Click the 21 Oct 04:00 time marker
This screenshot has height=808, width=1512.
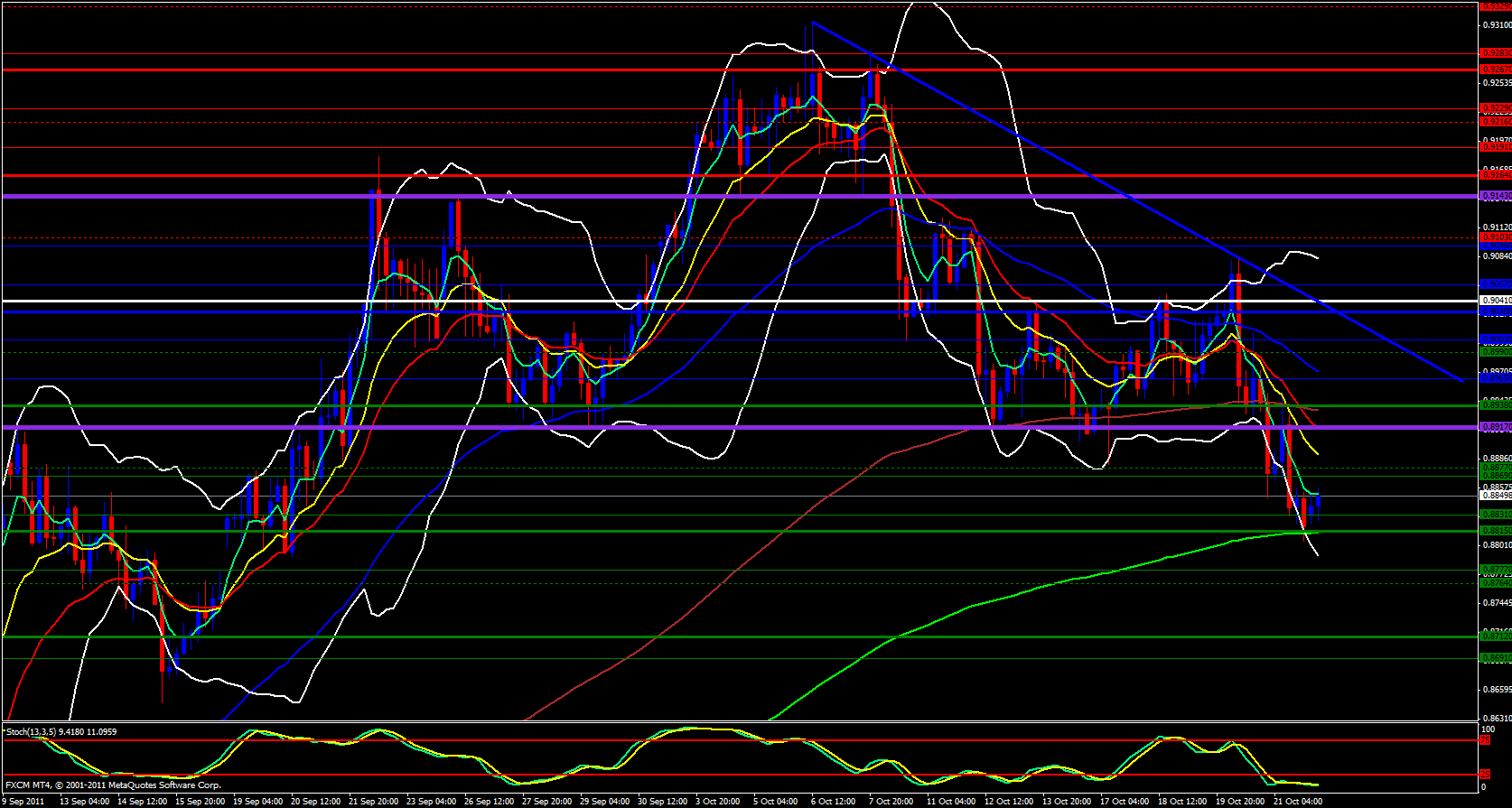[1299, 801]
